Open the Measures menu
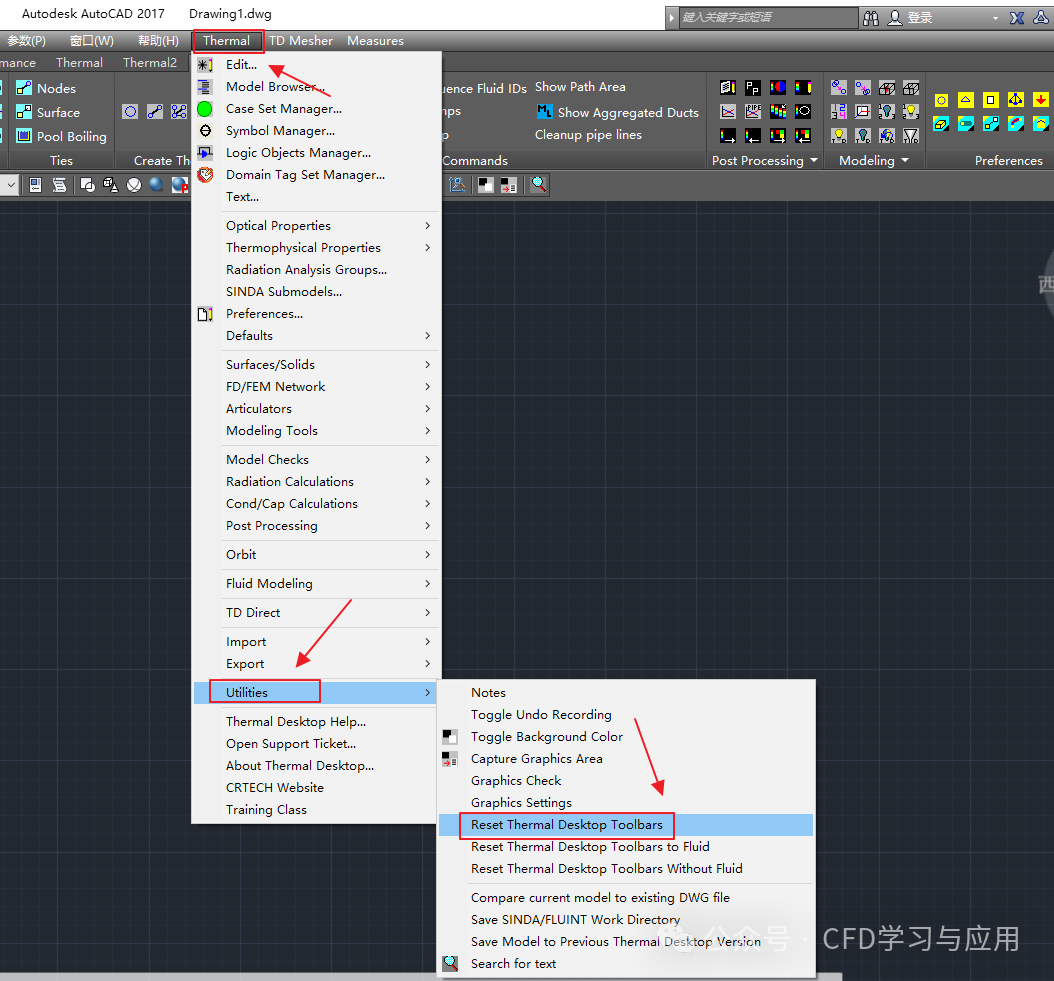 [375, 41]
